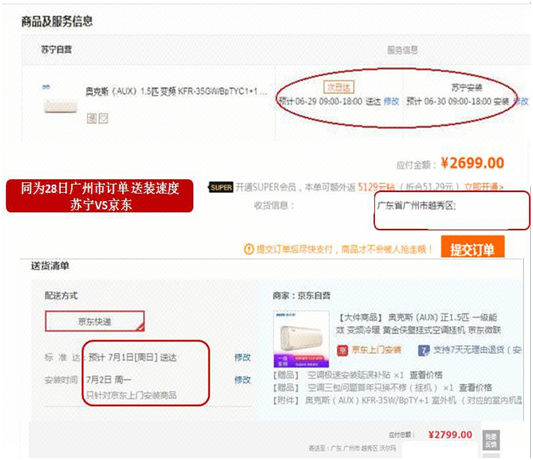The width and height of the screenshot is (533, 460).
Task: Click first 查看价格 for 安装延误补贴 gift
Action: point(426,375)
